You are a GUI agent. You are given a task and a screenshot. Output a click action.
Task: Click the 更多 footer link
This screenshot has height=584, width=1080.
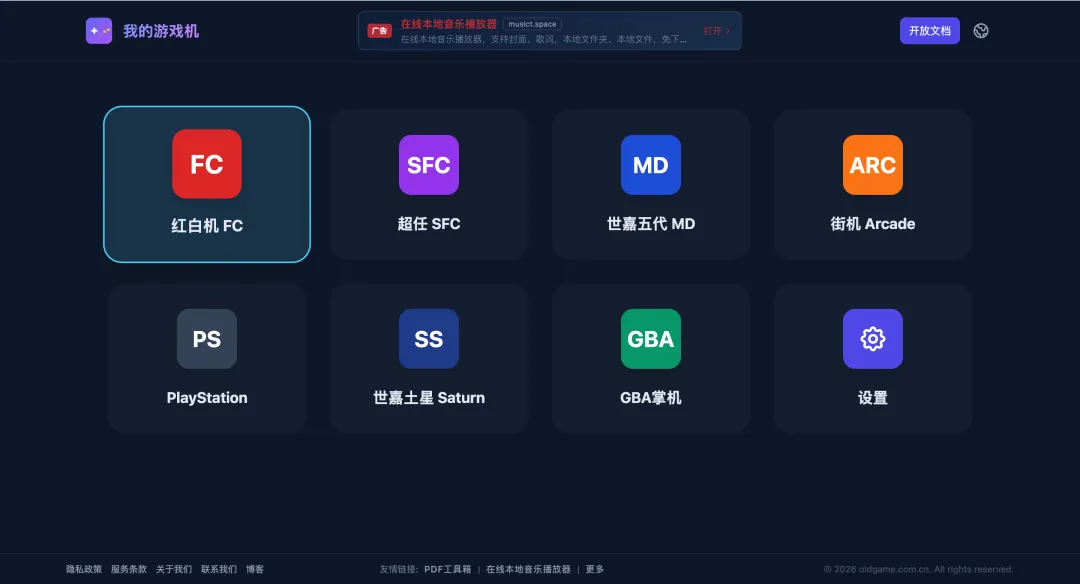tap(595, 570)
